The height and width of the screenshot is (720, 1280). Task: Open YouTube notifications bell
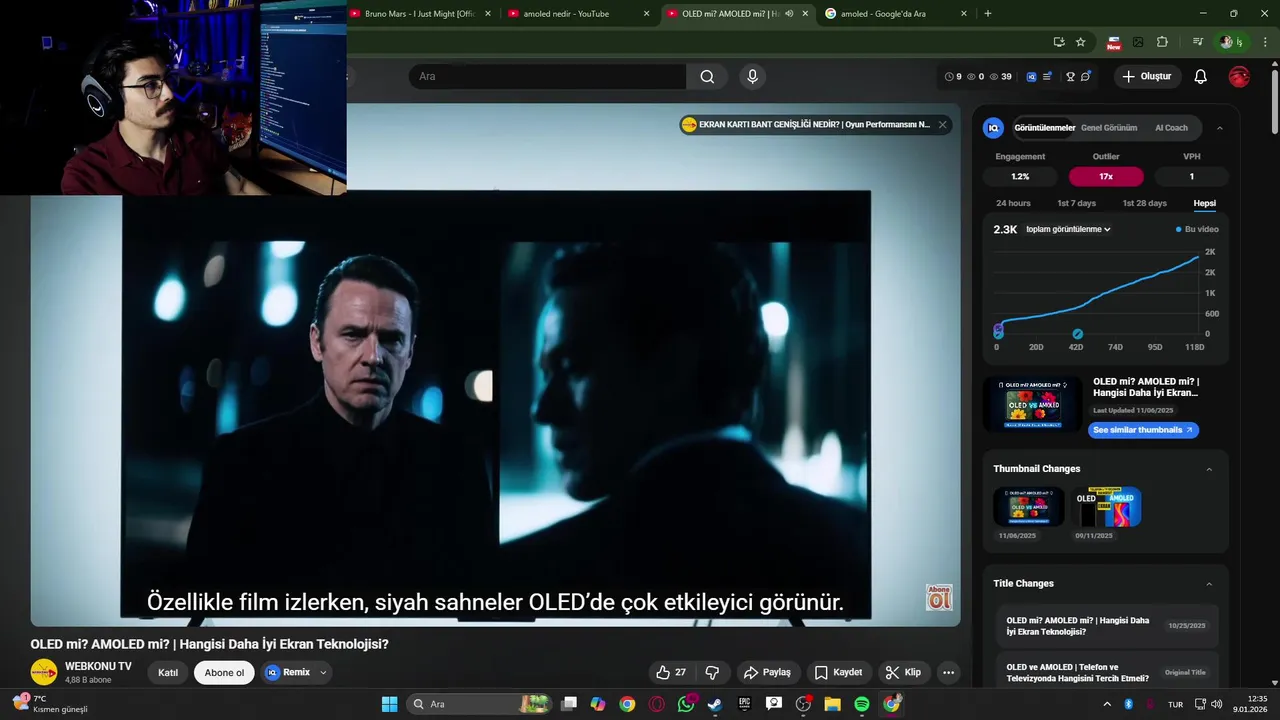coord(1201,77)
